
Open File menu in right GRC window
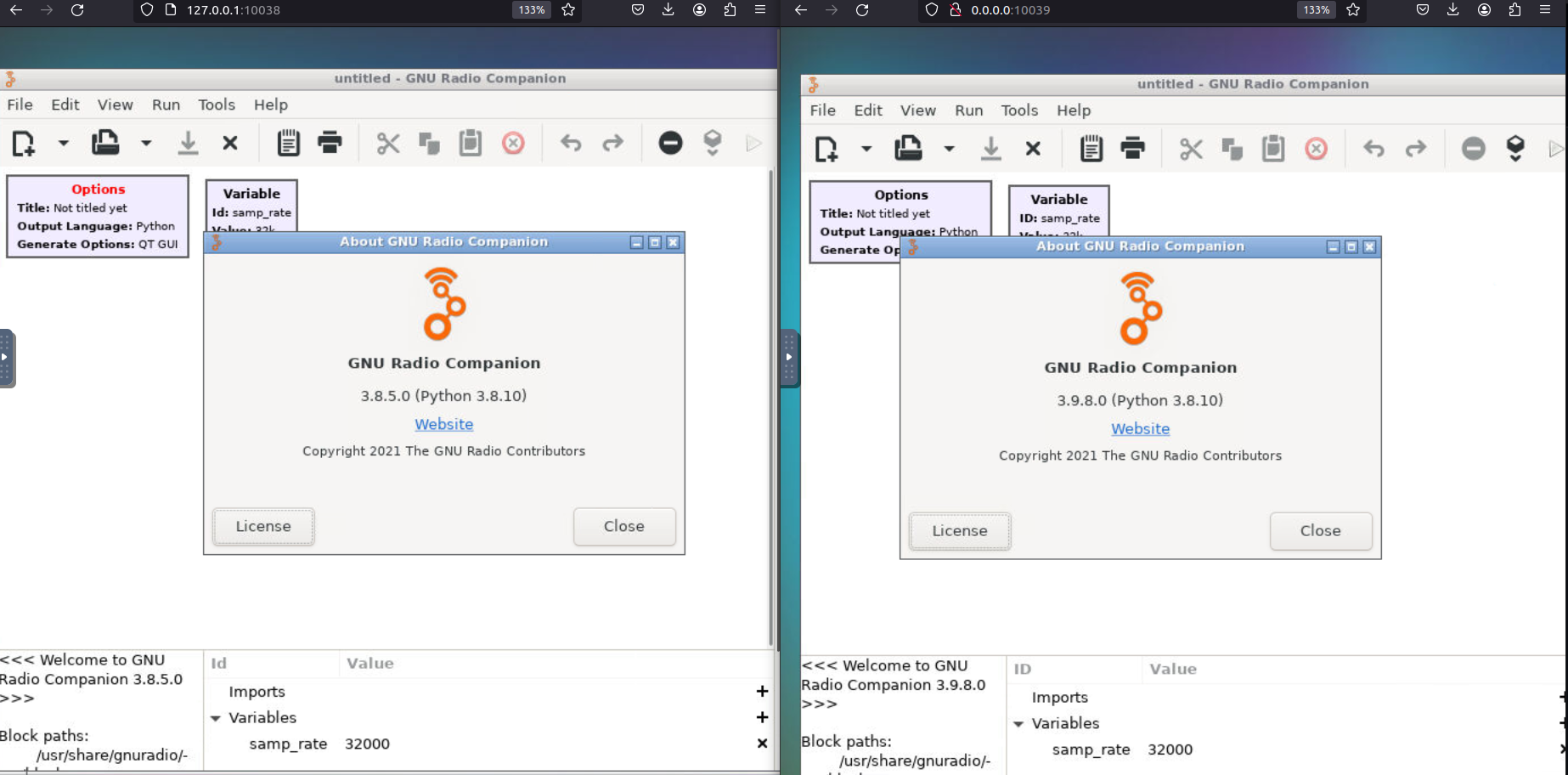pos(822,110)
